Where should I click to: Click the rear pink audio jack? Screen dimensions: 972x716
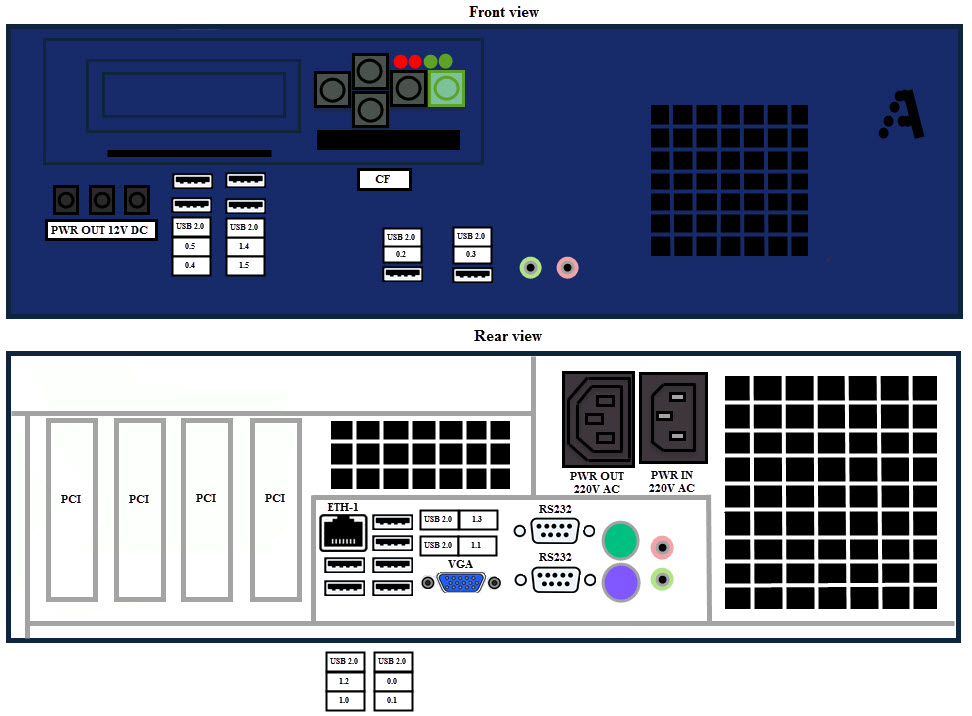coord(661,547)
